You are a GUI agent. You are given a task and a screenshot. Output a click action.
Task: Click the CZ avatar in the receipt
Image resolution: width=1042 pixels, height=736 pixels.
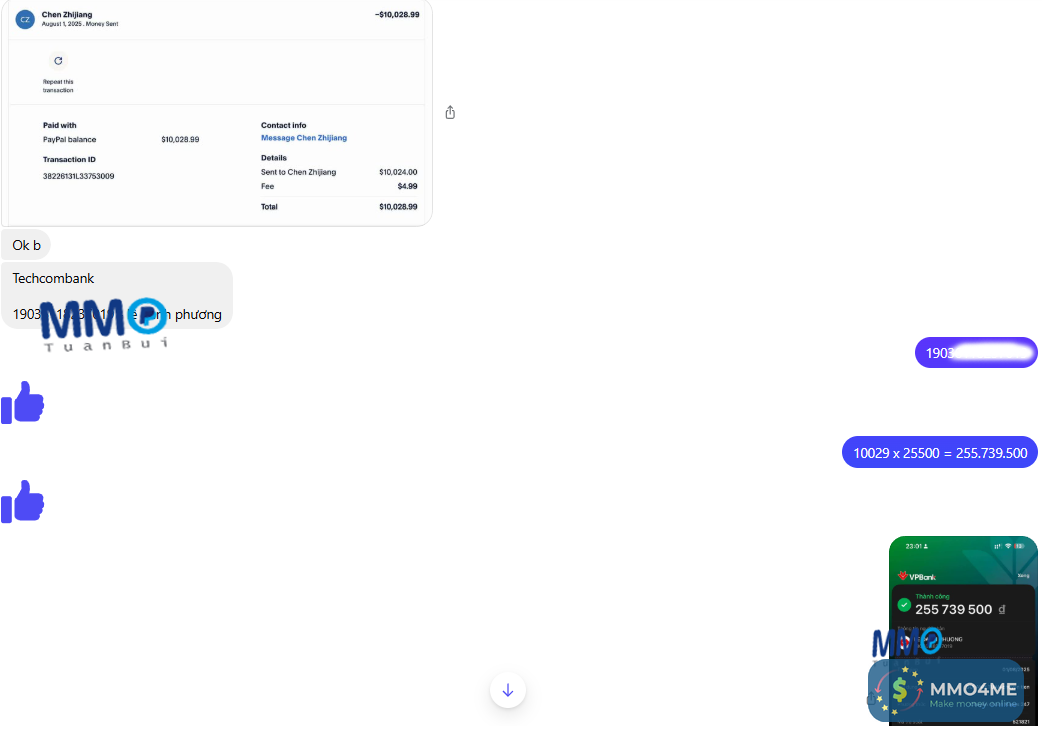[25, 19]
